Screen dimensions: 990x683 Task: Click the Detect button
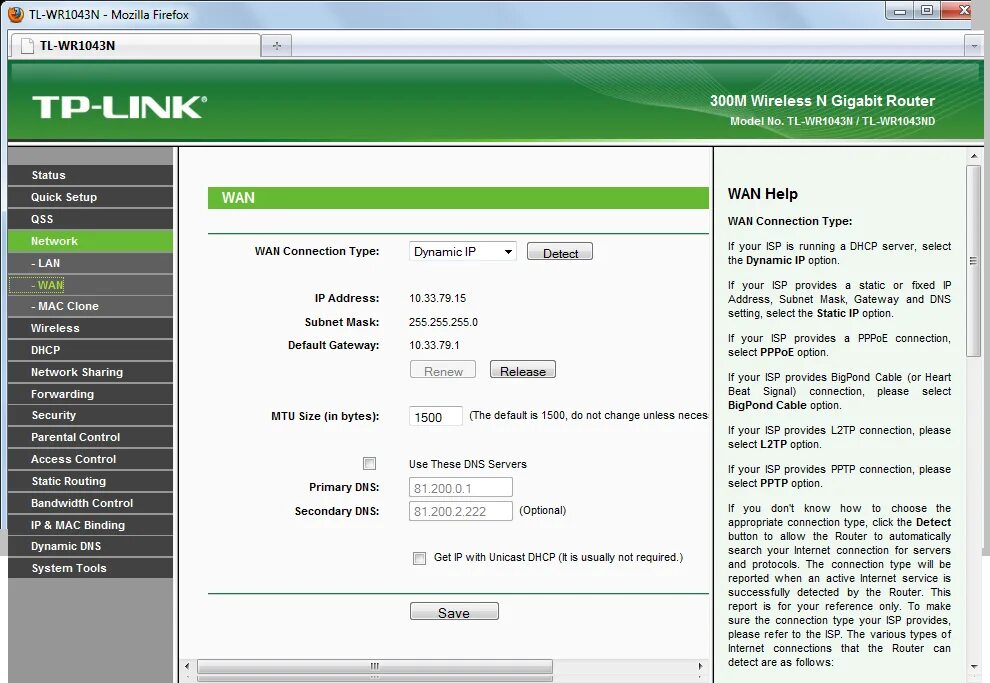(559, 252)
